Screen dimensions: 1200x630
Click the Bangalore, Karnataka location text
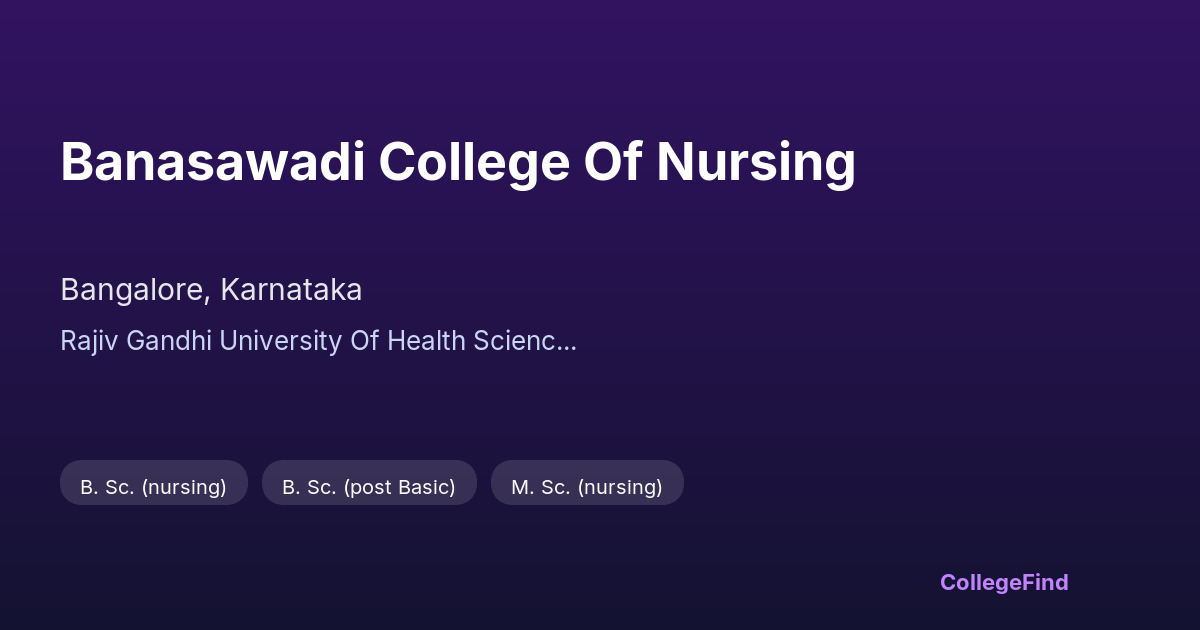pos(211,290)
